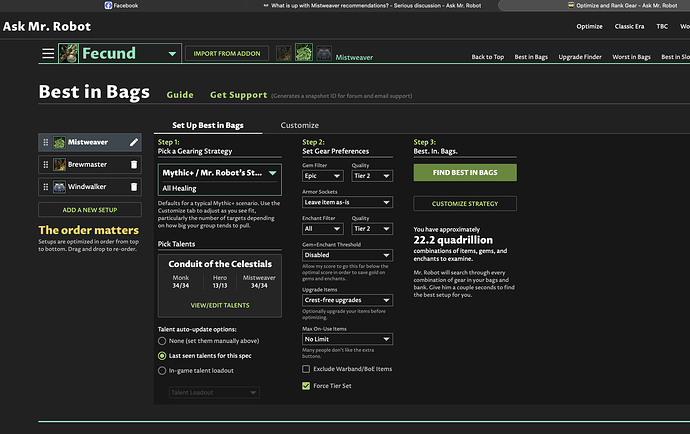Open Gem+Enchant Threshold Disabled dropdown
This screenshot has width=690, height=434.
(x=347, y=255)
